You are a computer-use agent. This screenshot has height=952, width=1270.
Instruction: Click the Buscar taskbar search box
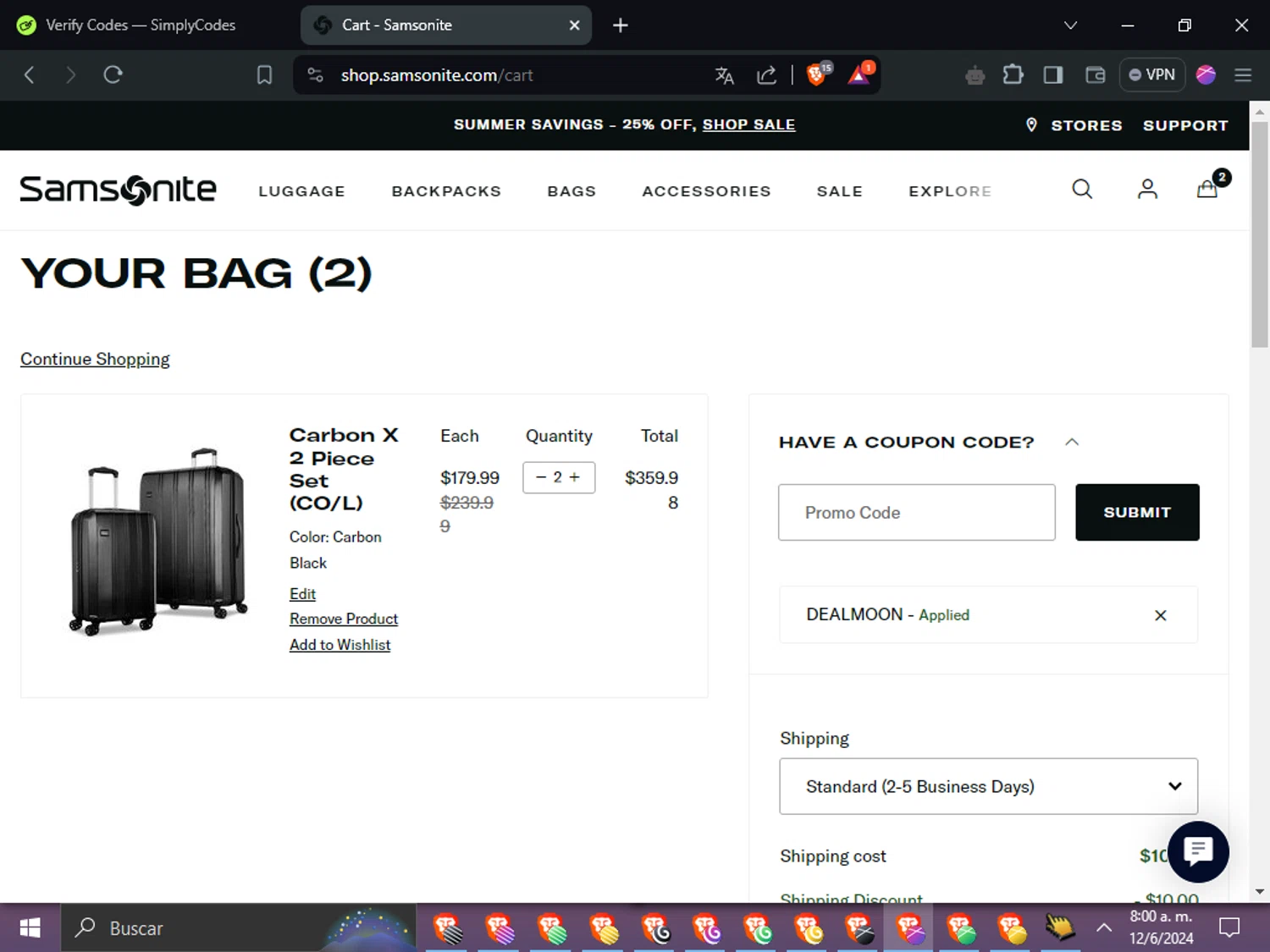click(x=239, y=927)
